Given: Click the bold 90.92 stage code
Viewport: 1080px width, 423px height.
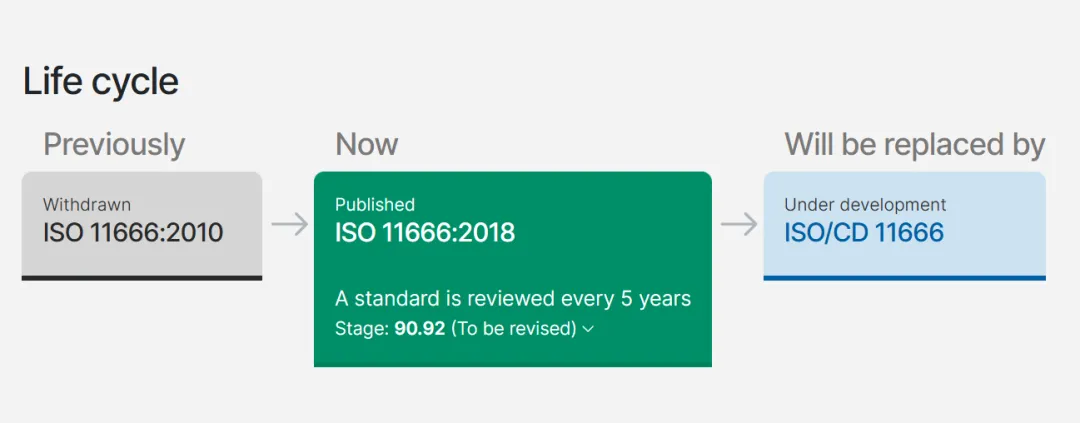Looking at the screenshot, I should (419, 328).
